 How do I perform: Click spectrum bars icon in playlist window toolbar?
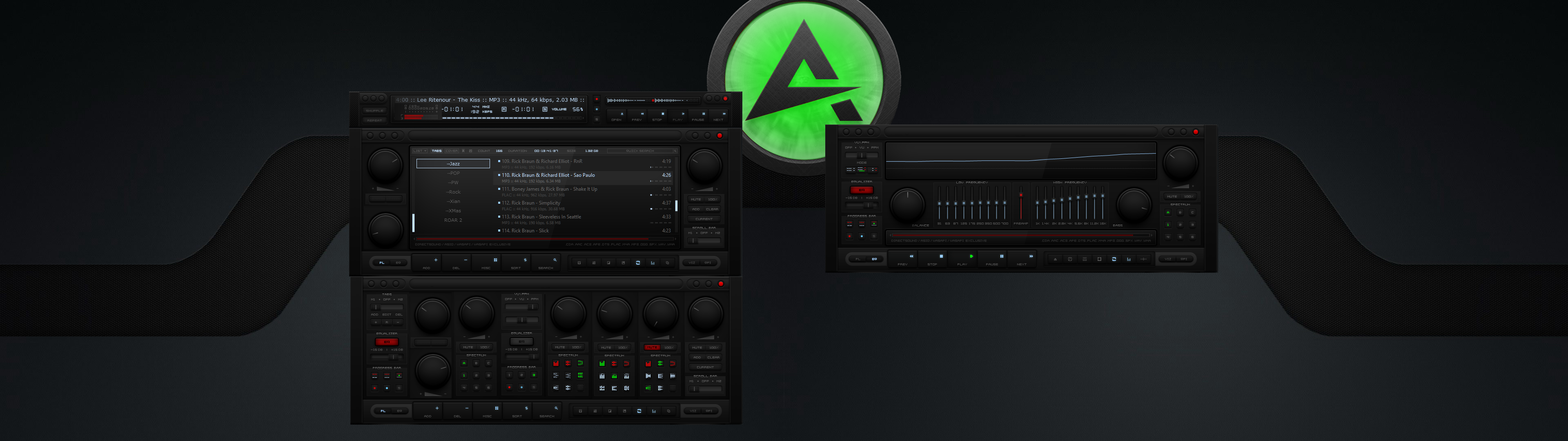(x=653, y=263)
